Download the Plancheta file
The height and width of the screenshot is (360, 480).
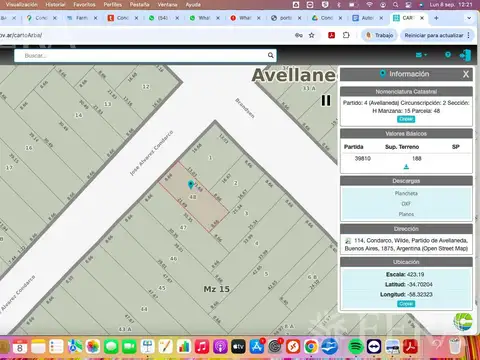[406, 193]
